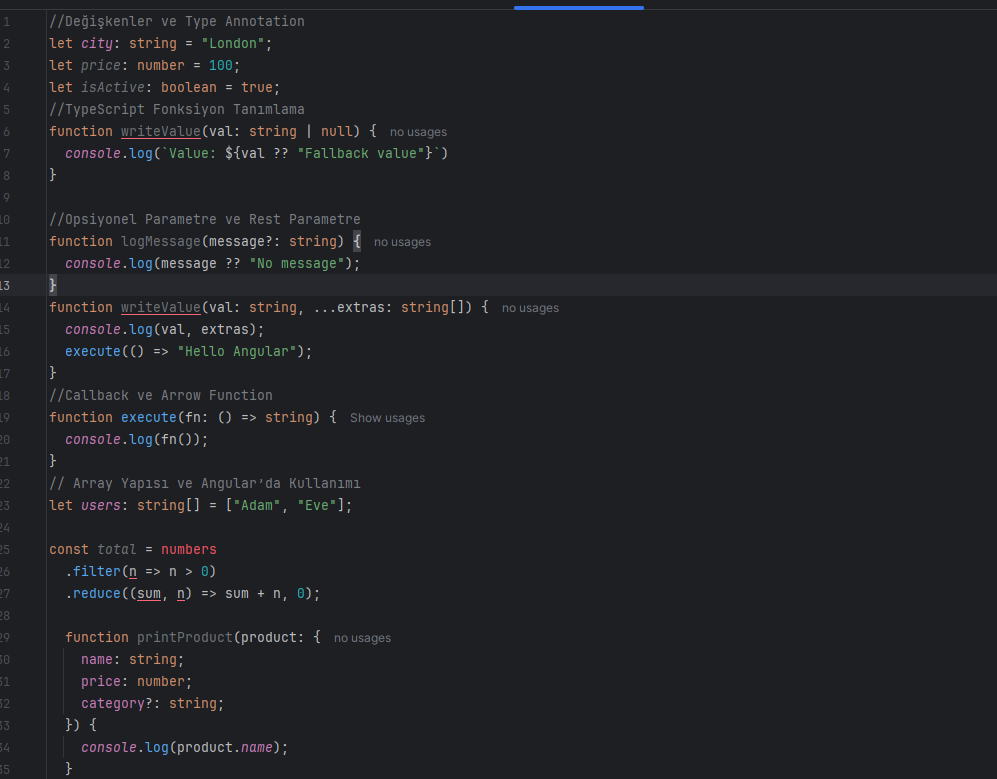This screenshot has width=997, height=779.
Task: Click the execute function name on line 19
Action: pyautogui.click(x=148, y=417)
